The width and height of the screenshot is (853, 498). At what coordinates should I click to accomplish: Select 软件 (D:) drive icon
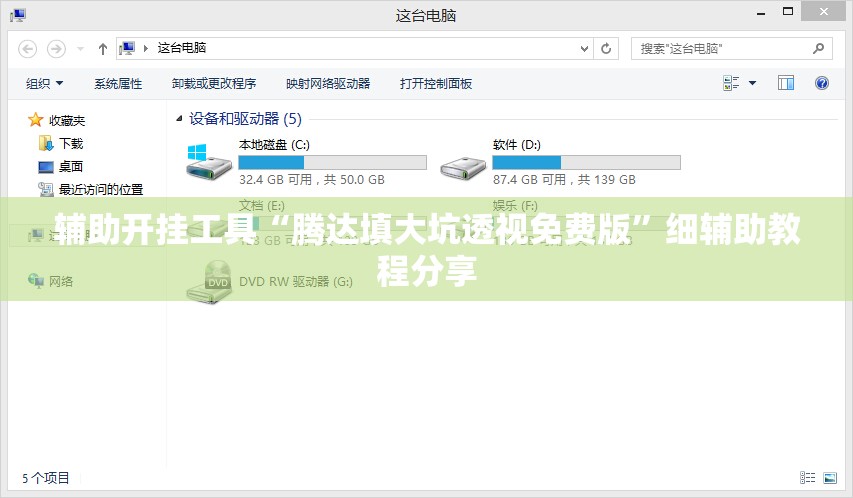coord(463,167)
